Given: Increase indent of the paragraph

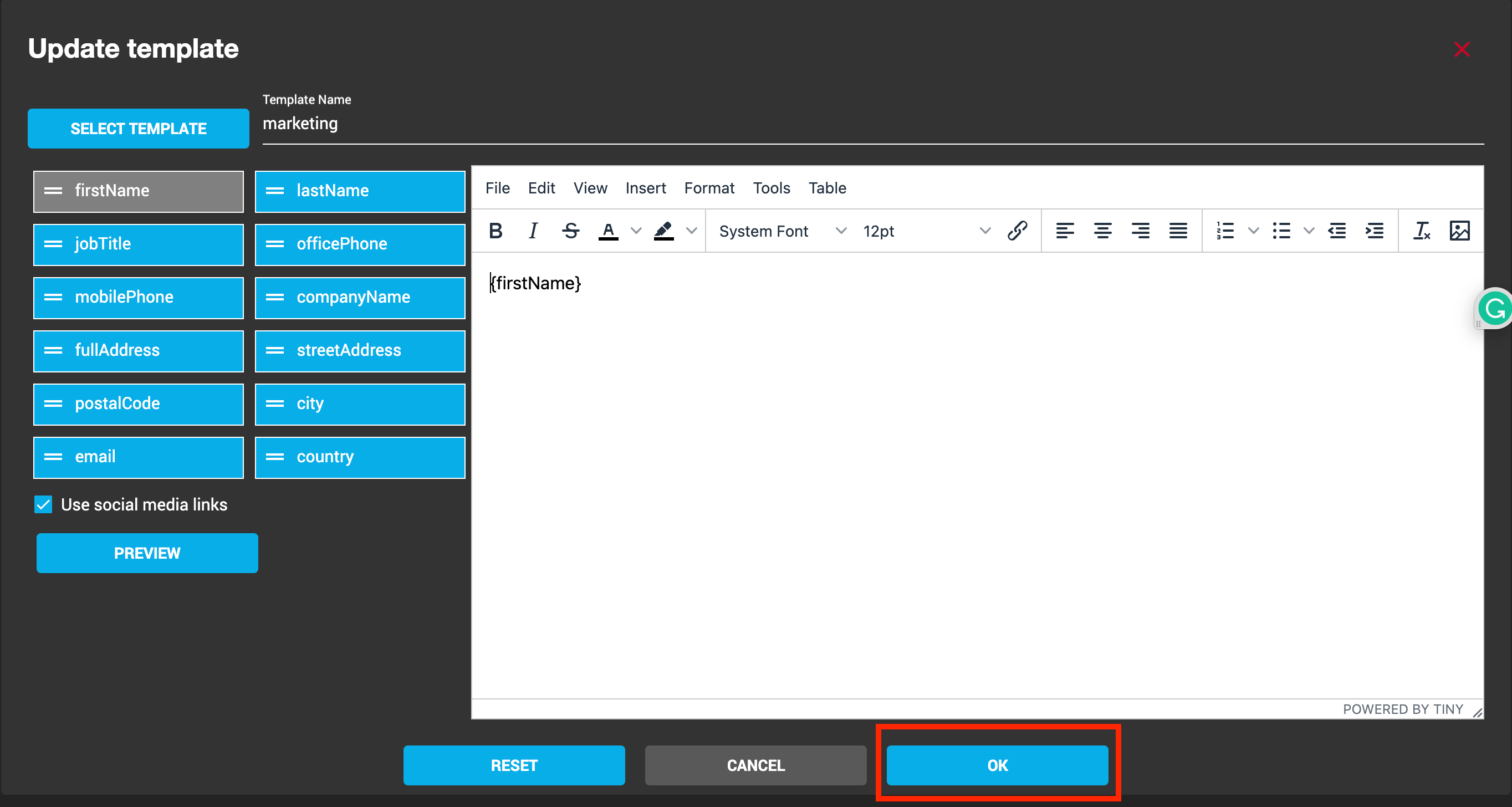Looking at the screenshot, I should click(x=1374, y=231).
